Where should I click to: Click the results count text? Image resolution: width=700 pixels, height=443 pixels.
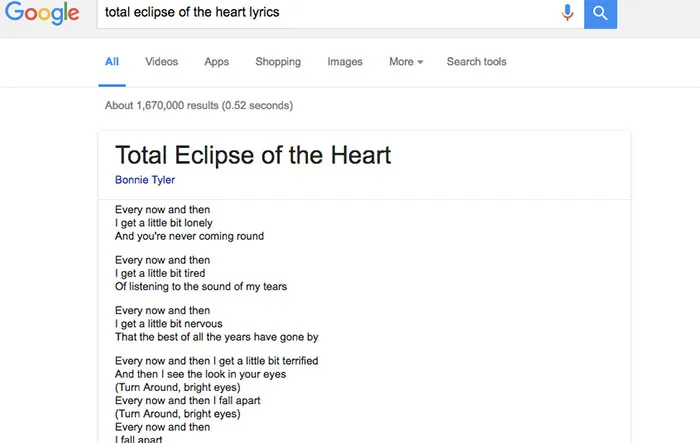coord(198,105)
